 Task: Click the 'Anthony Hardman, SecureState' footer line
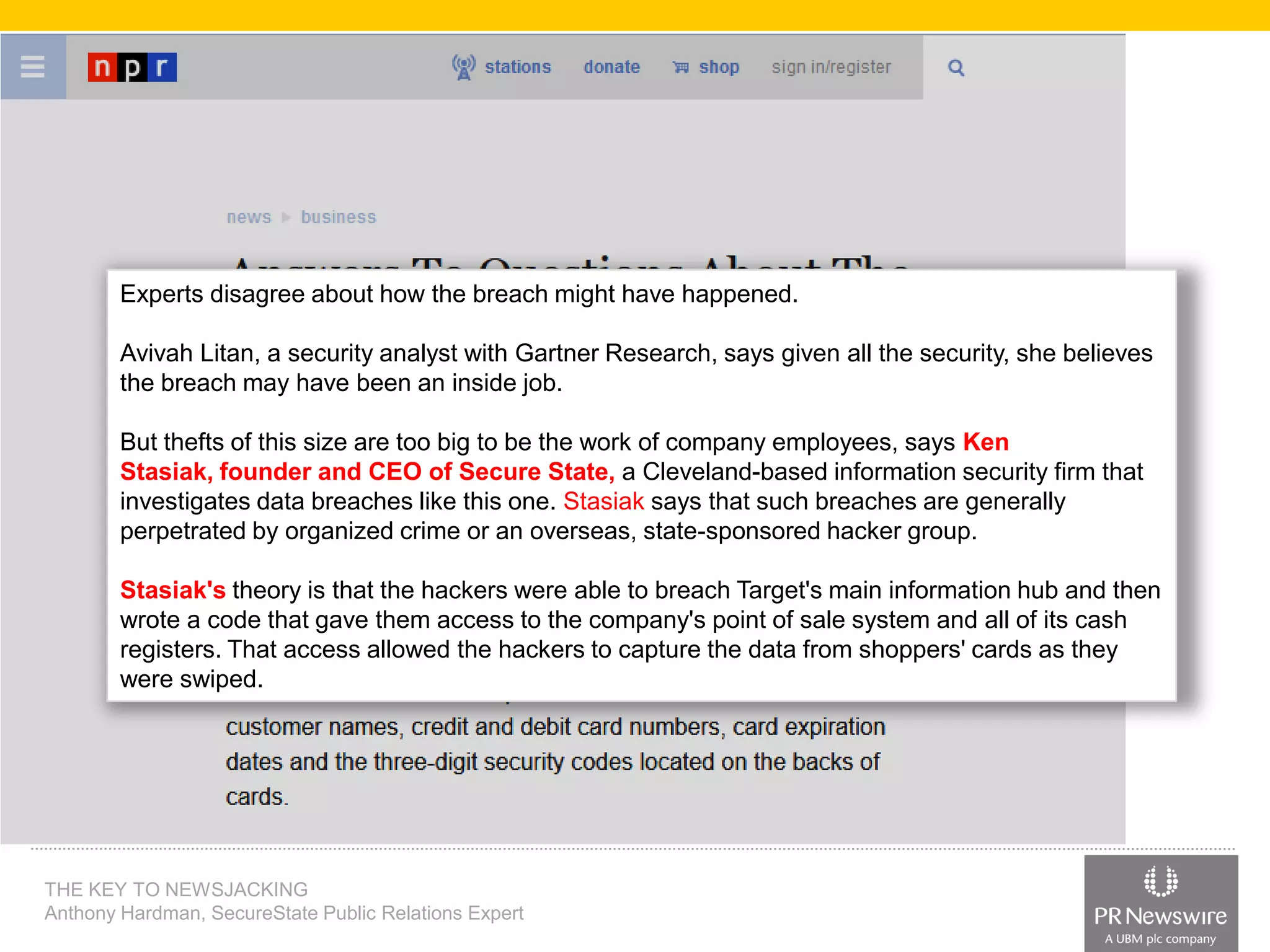pyautogui.click(x=284, y=913)
